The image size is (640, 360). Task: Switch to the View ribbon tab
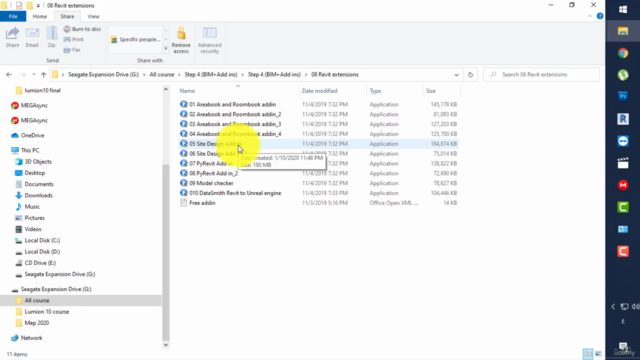[93, 16]
